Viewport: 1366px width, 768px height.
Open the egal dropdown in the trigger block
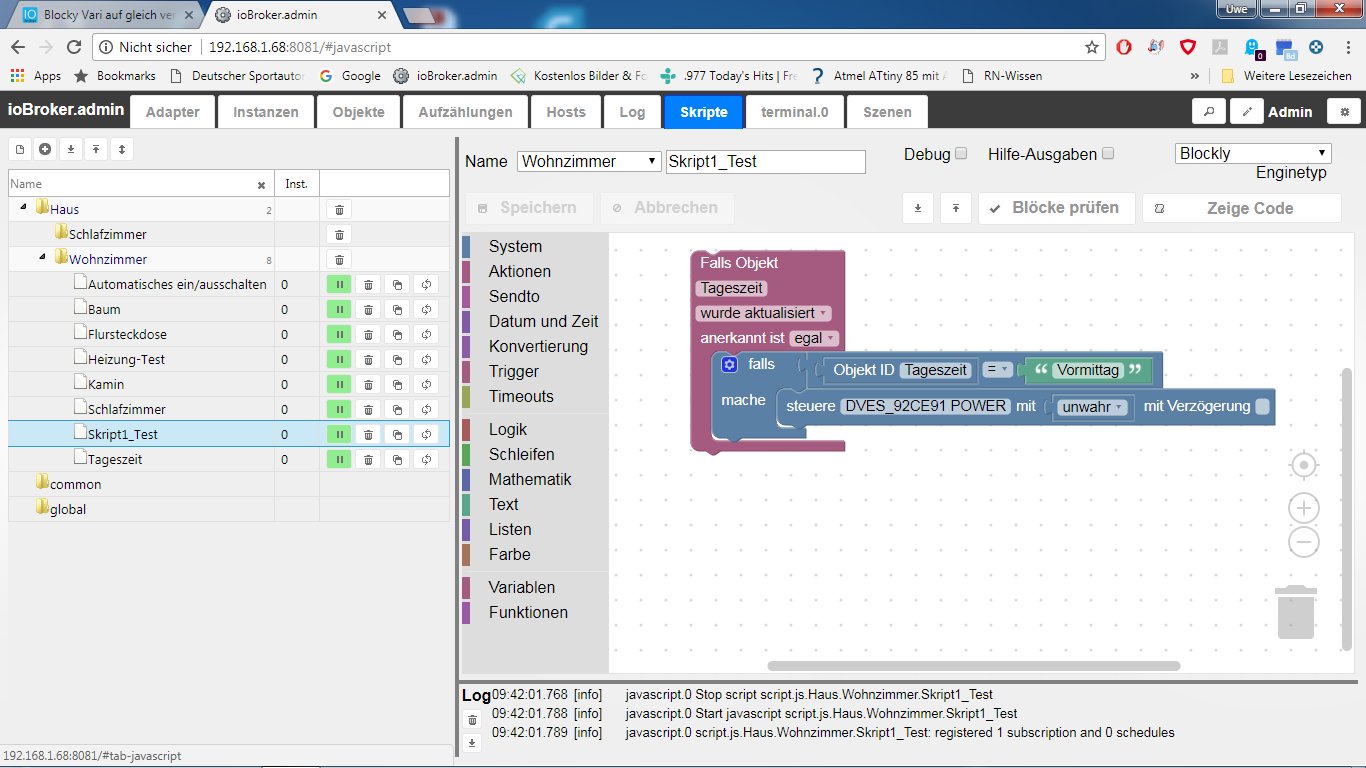pos(814,338)
